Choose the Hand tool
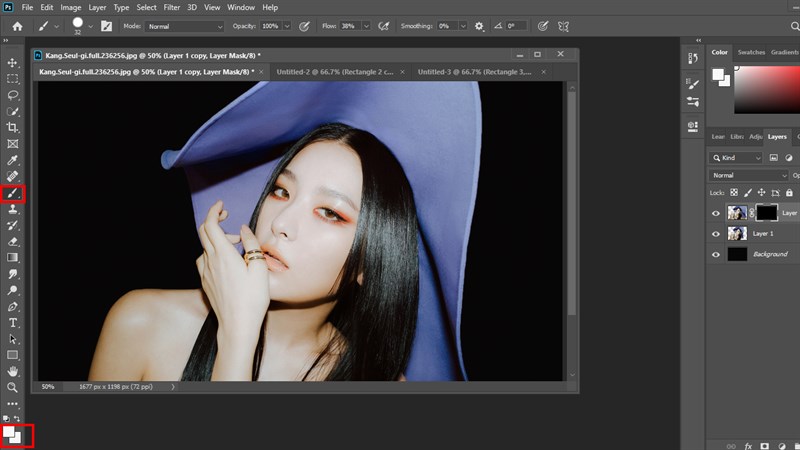 pos(13,371)
